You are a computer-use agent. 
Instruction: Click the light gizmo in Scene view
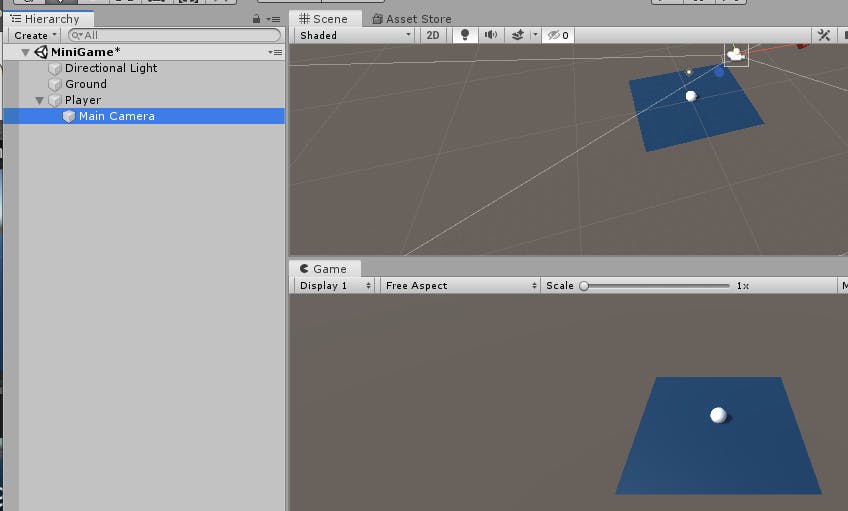coord(689,72)
